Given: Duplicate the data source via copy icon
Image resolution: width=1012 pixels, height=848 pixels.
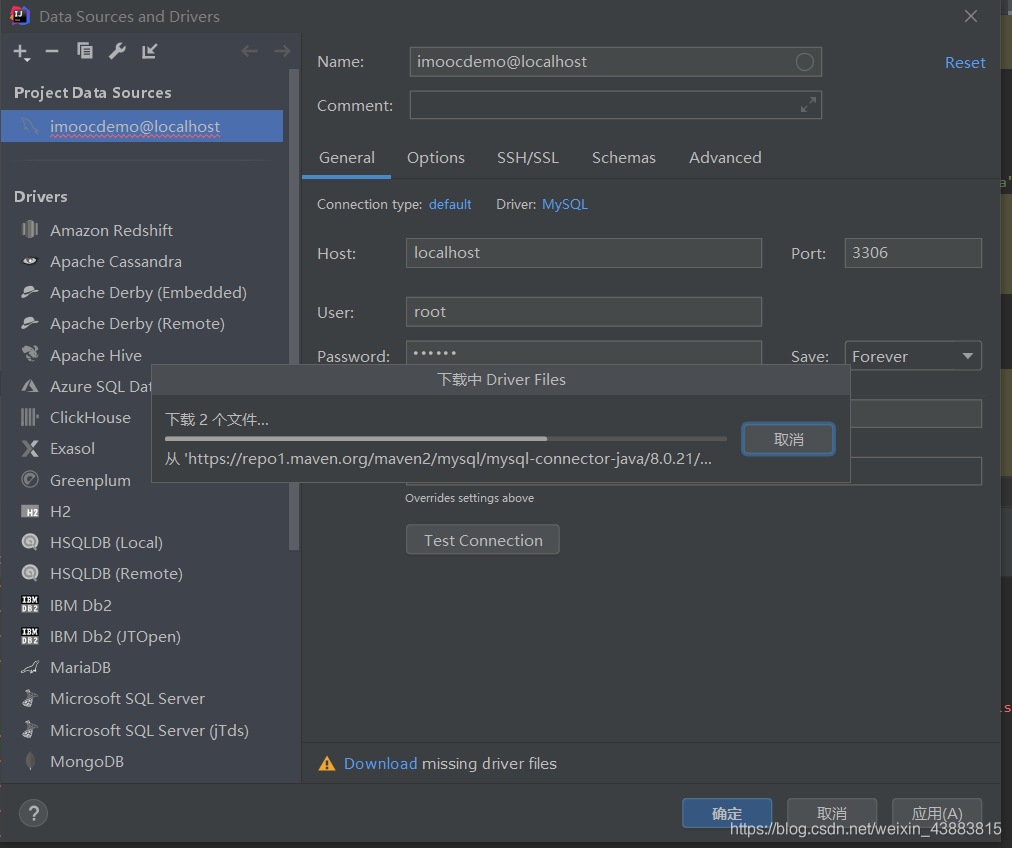Looking at the screenshot, I should 85,50.
